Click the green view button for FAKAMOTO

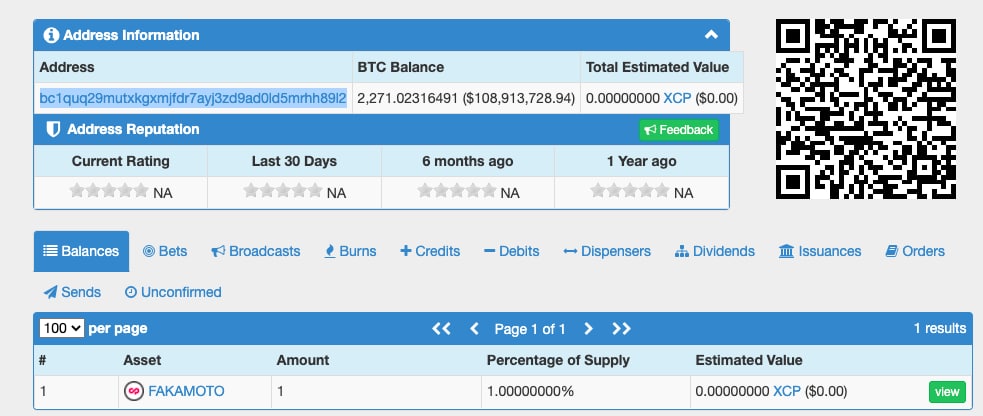point(947,392)
